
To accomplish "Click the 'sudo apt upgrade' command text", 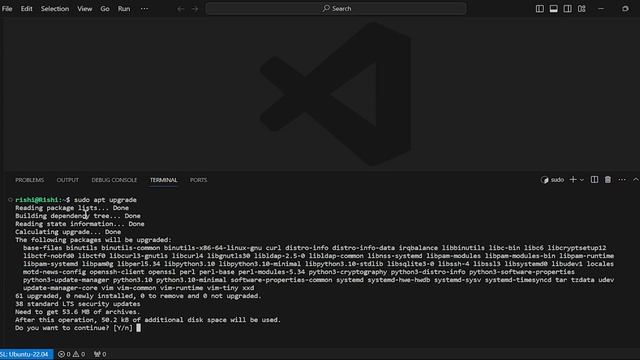I will click(105, 200).
